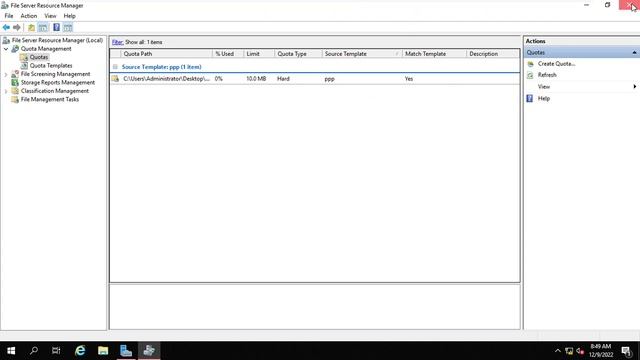Screen dimensions: 640x360
Task: Toggle the Show/Hide Action Pane icon
Action: 68,27
